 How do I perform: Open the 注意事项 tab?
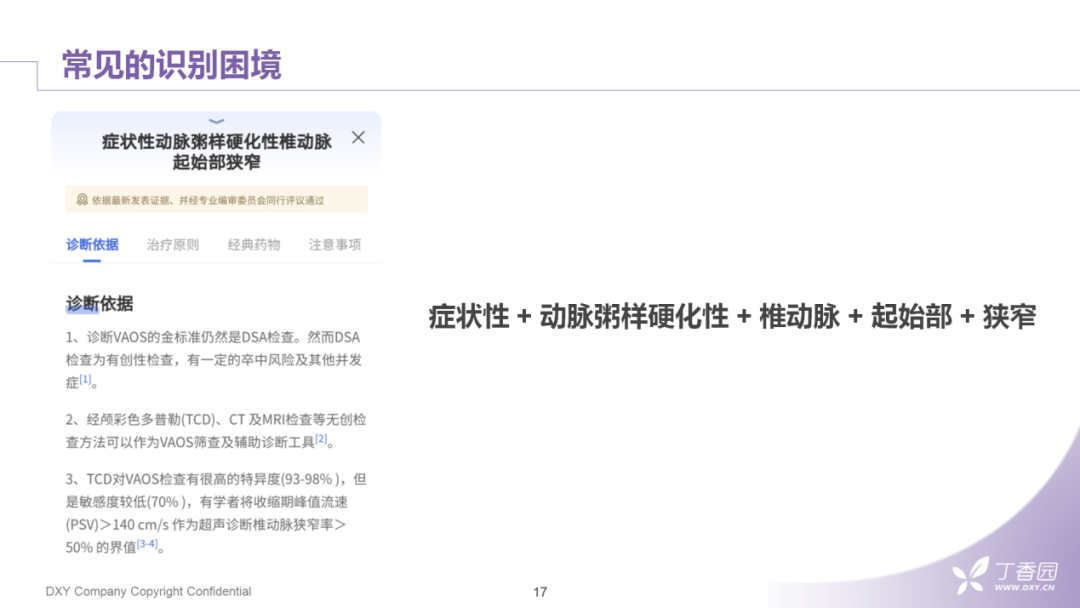335,244
